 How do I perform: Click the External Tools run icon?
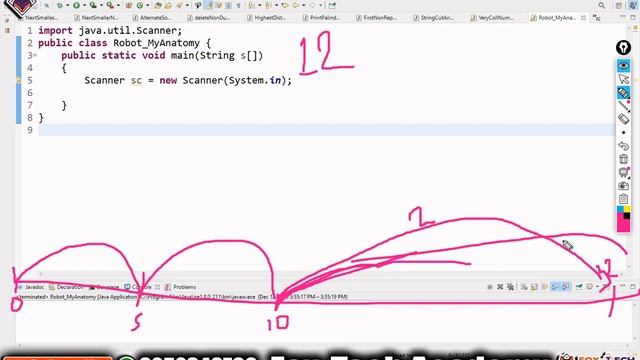point(110,5)
